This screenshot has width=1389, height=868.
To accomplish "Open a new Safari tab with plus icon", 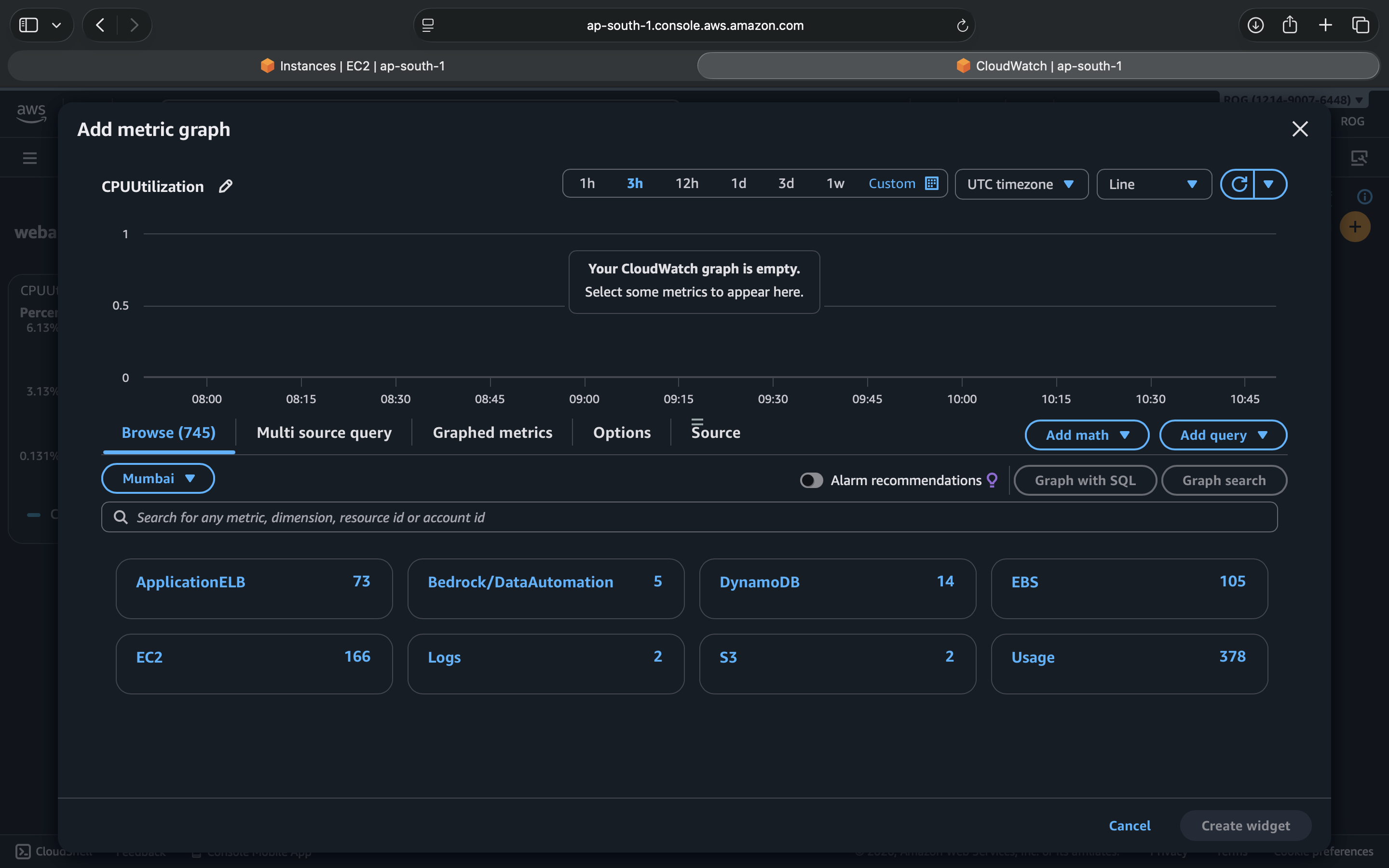I will (1325, 25).
